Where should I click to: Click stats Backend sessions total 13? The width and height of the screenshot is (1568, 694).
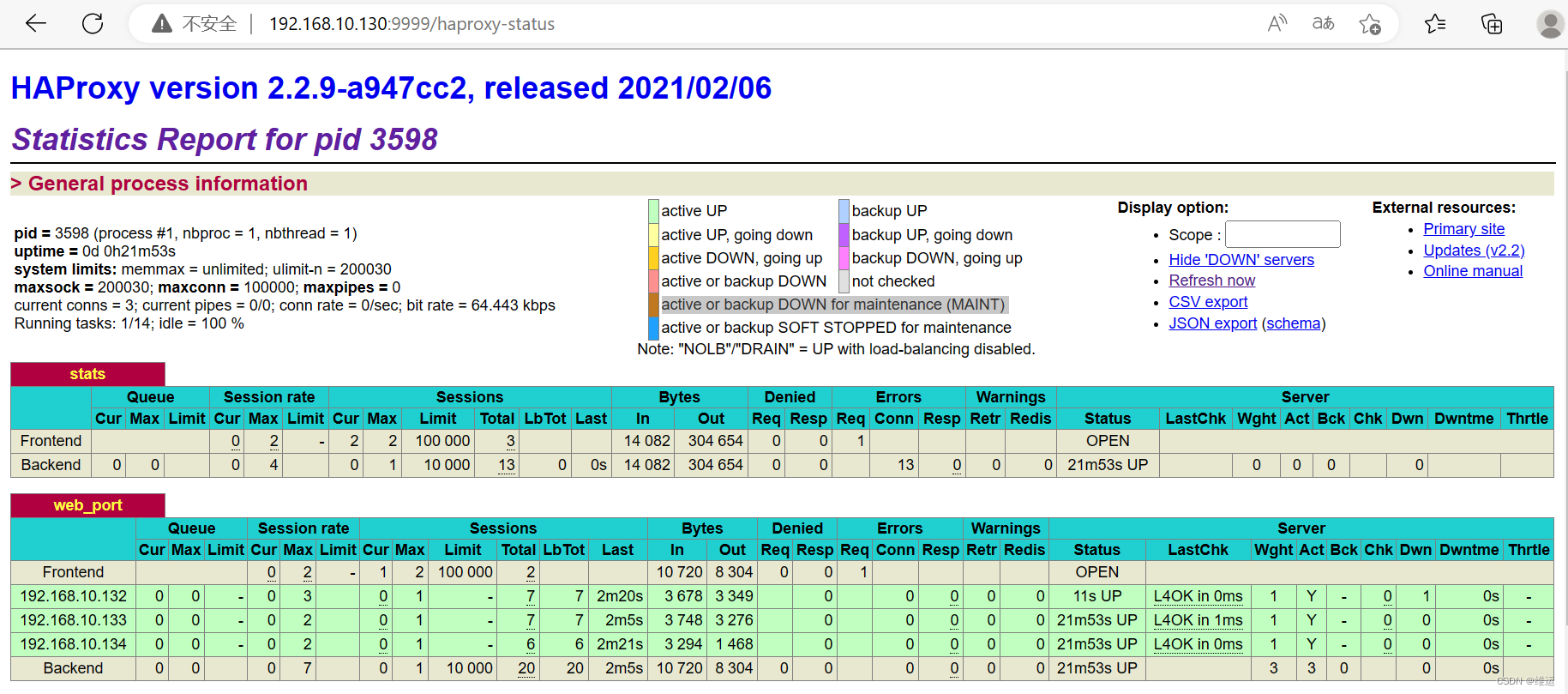coord(507,465)
